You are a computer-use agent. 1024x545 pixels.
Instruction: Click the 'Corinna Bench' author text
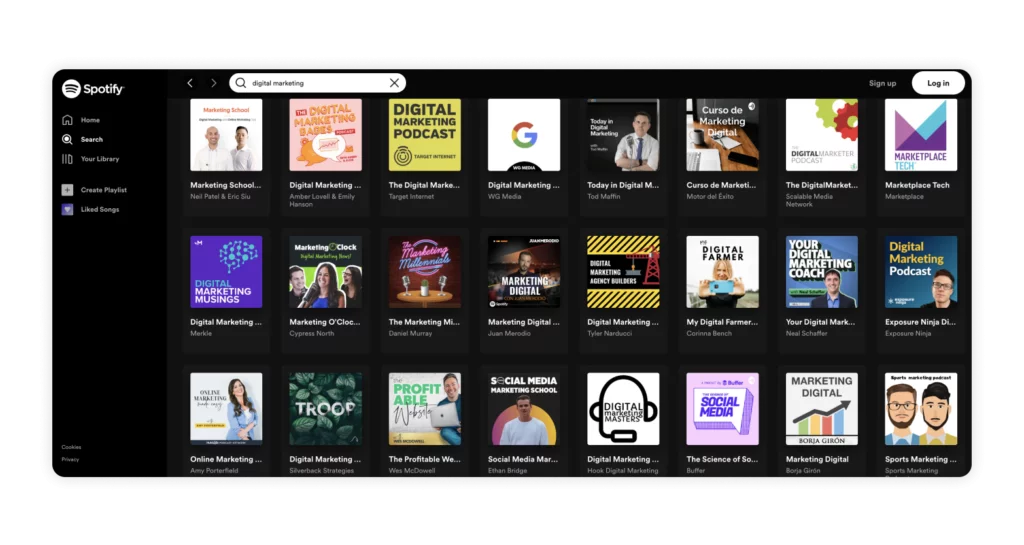tap(709, 334)
